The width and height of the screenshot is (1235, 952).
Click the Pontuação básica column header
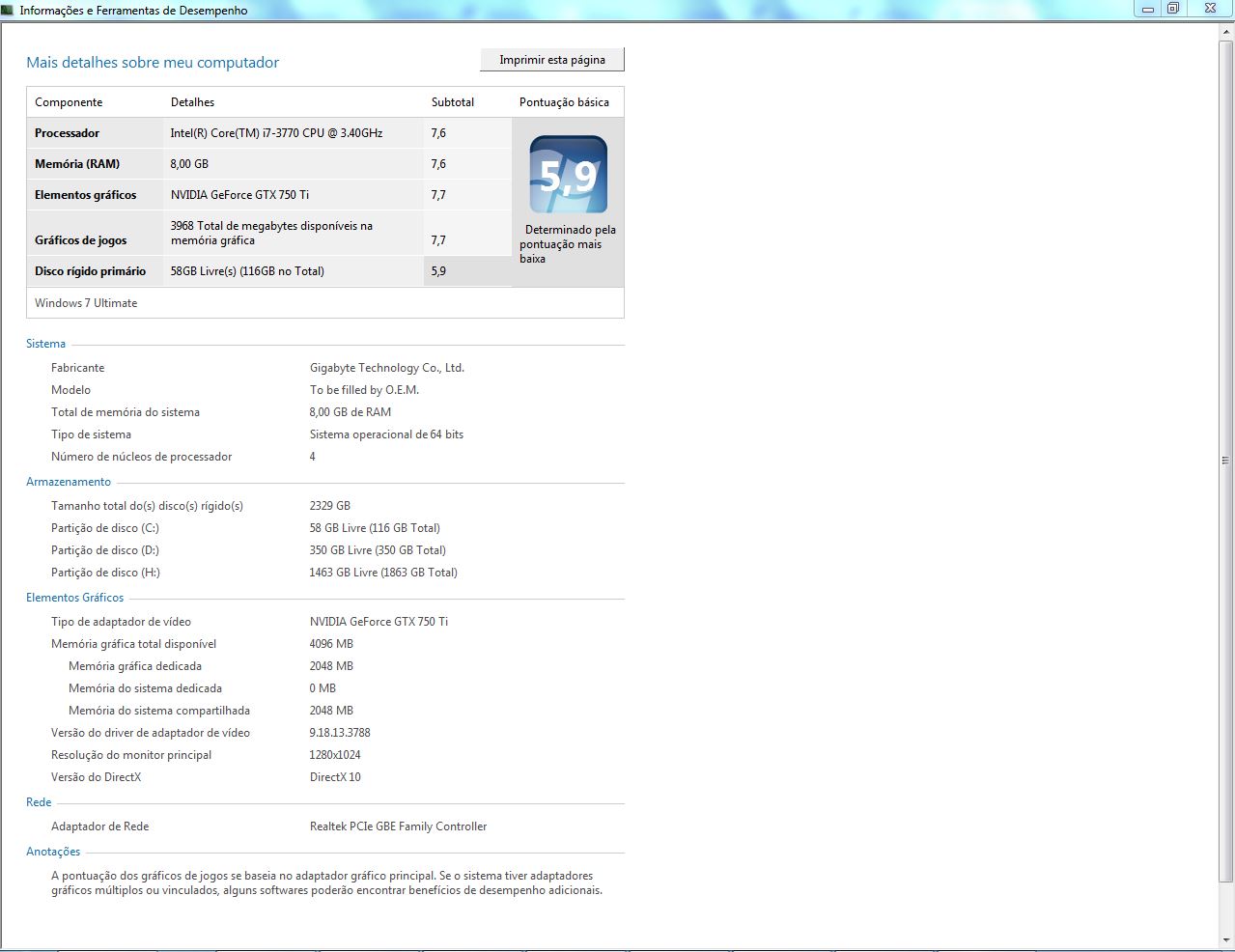564,102
